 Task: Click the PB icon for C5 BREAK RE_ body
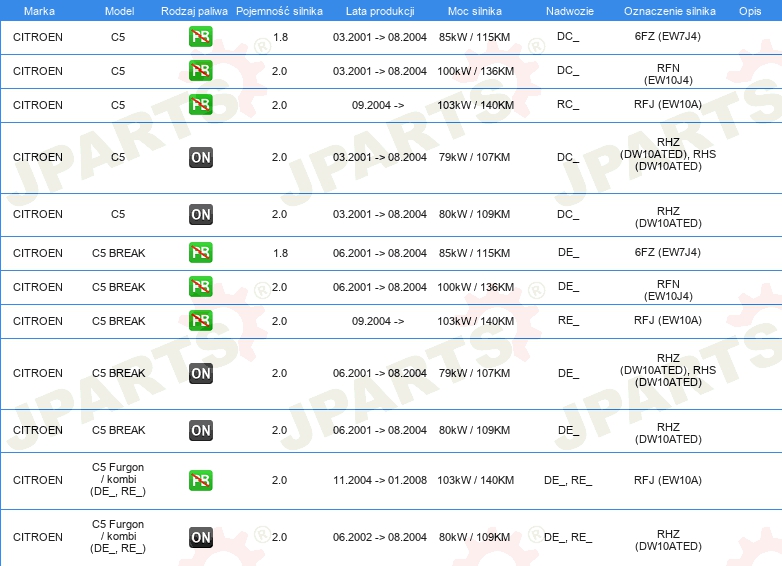point(200,321)
